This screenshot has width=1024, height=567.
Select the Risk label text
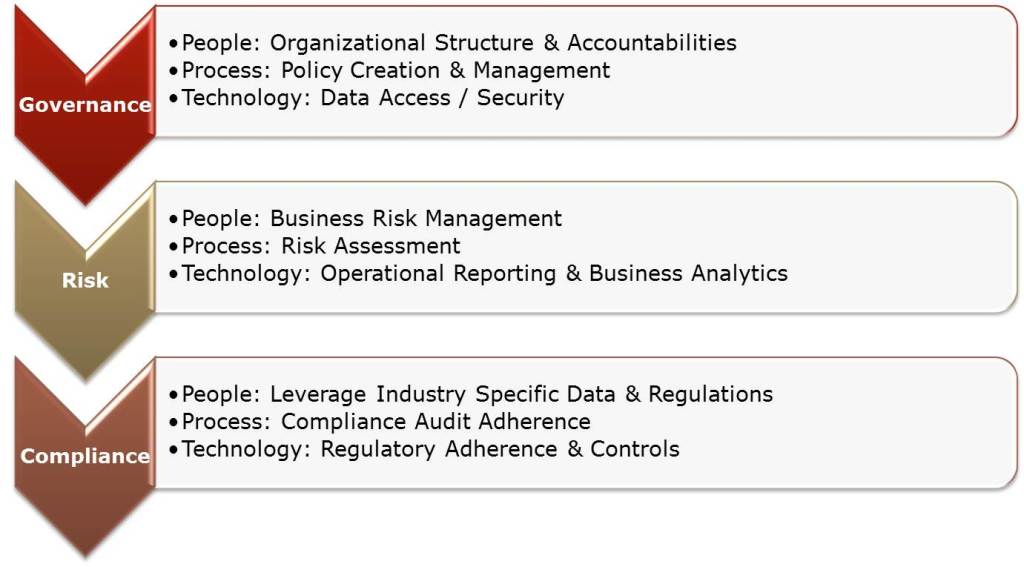[85, 280]
